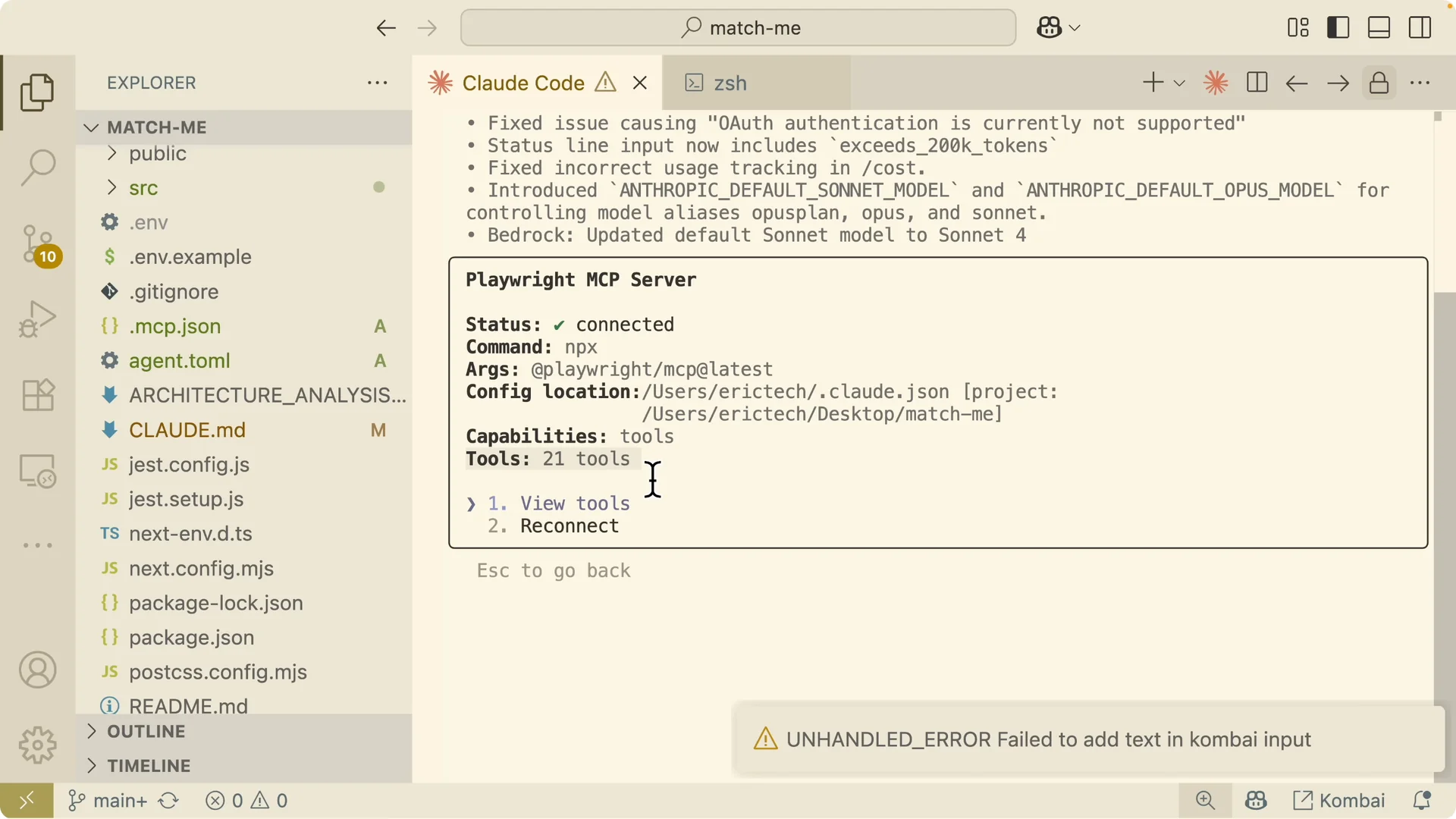Open the Search view in activity bar
1456x819 pixels.
37,168
